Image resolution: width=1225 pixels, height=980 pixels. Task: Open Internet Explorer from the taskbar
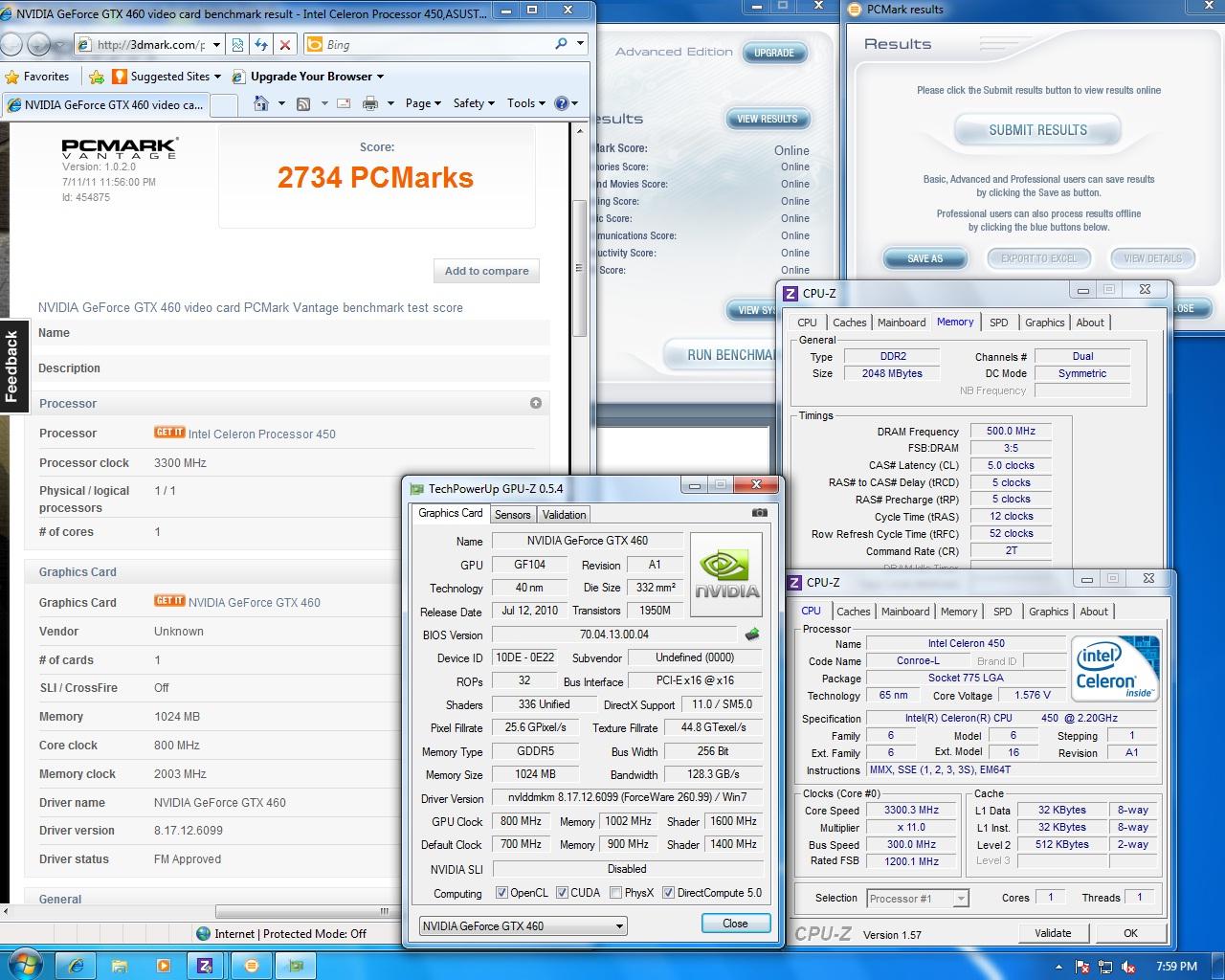[77, 966]
